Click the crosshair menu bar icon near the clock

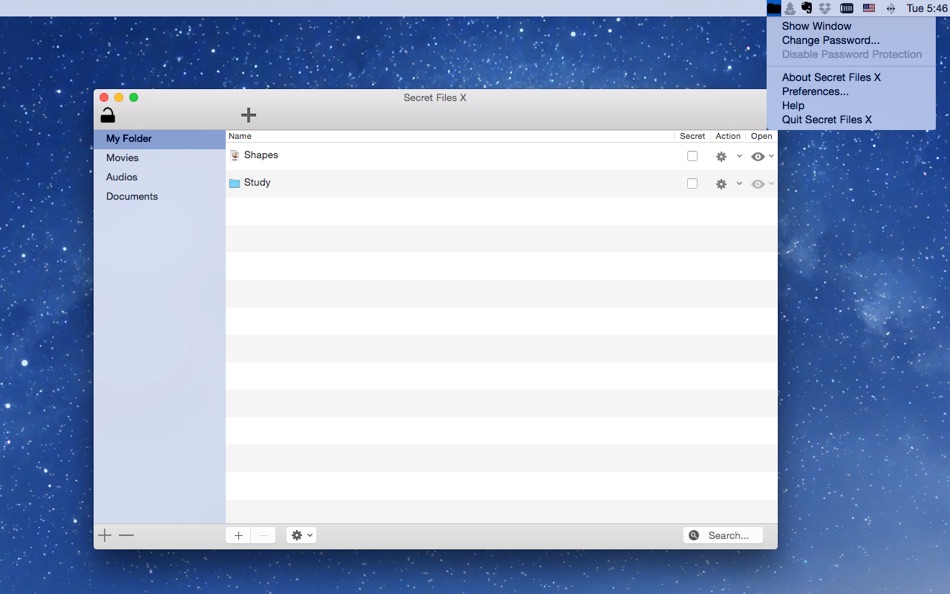[891, 8]
